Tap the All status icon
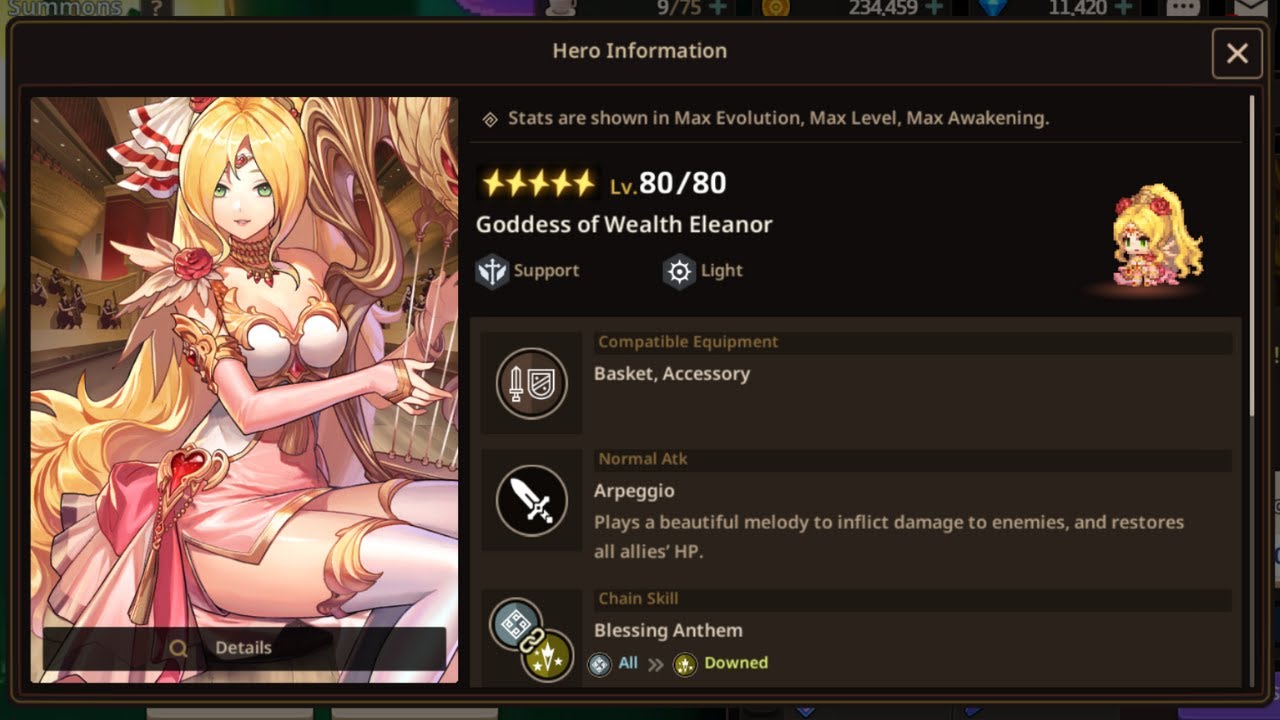Viewport: 1280px width, 720px height. click(599, 664)
